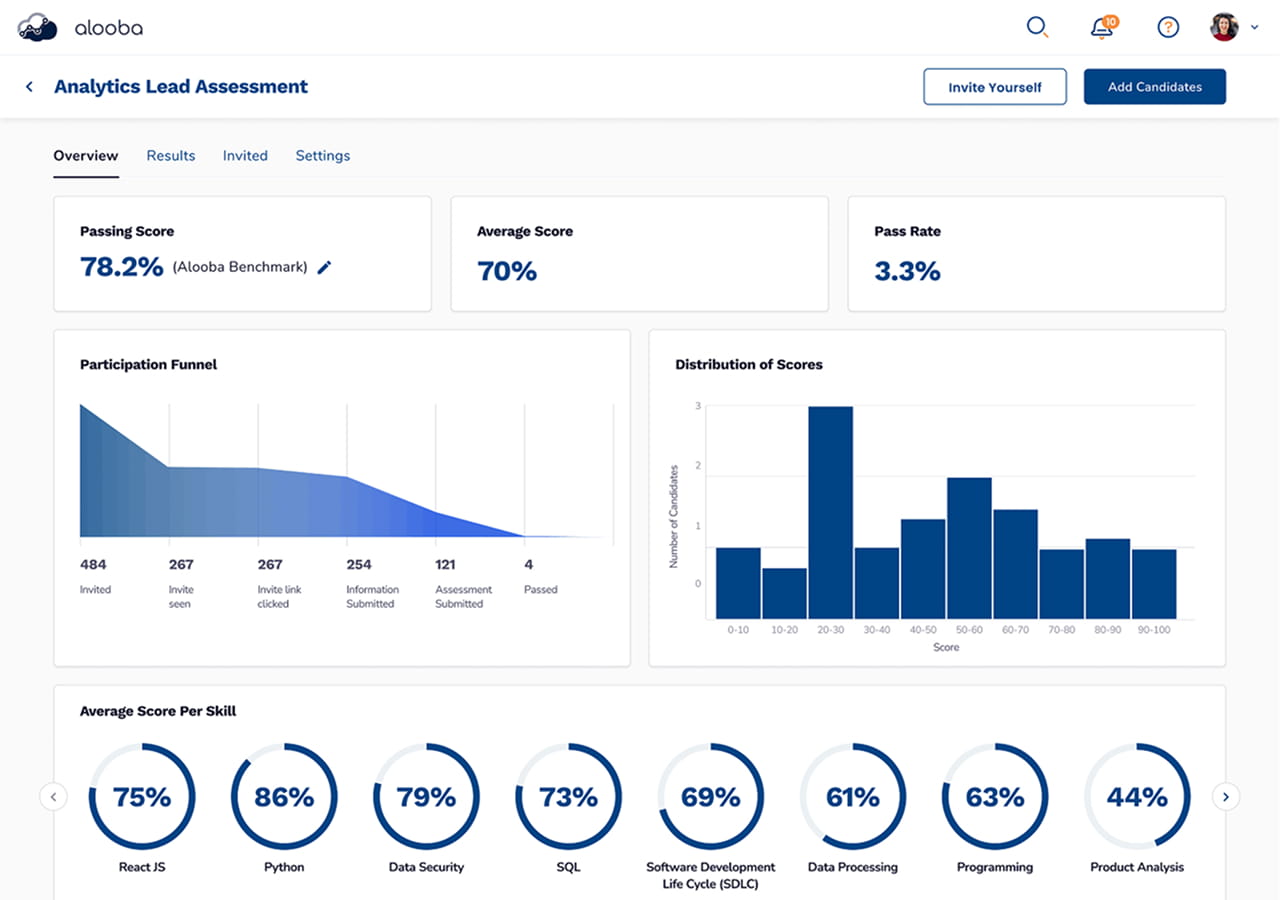The width and height of the screenshot is (1280, 900).
Task: Show next skills with right carousel arrow
Action: point(1226,797)
